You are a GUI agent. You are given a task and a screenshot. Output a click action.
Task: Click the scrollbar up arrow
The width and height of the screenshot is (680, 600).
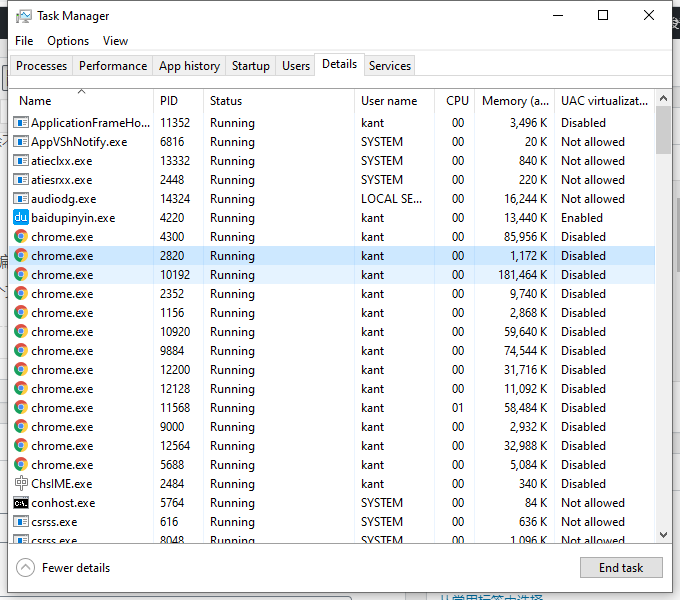coord(663,98)
